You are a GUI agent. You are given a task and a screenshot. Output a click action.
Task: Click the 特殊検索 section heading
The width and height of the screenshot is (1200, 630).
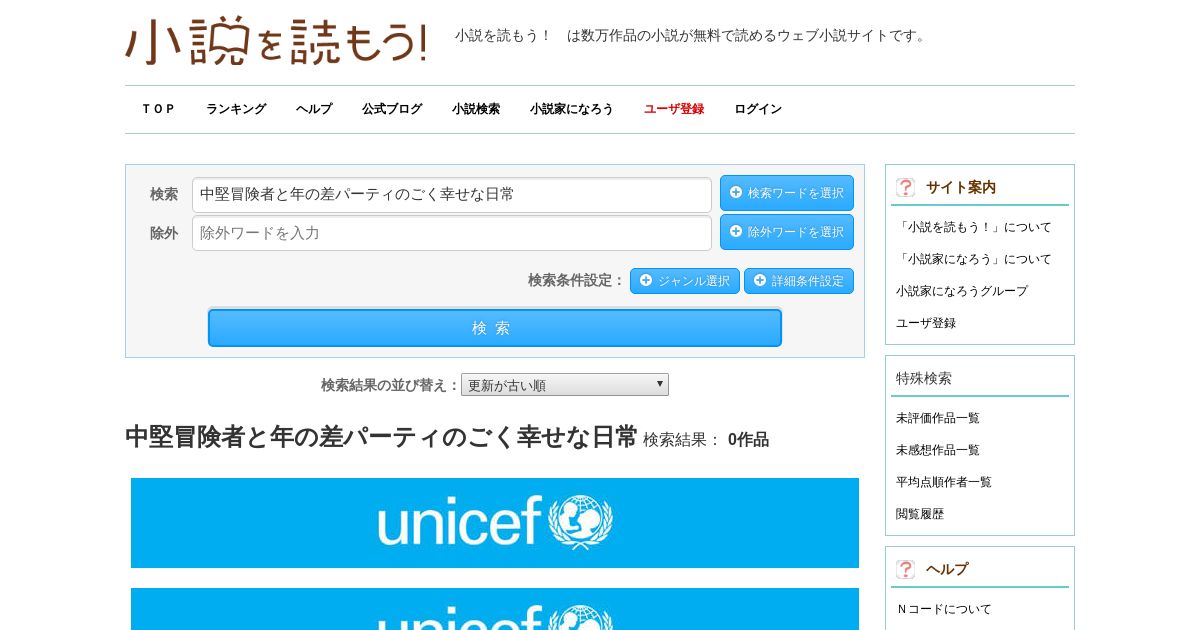point(924,378)
